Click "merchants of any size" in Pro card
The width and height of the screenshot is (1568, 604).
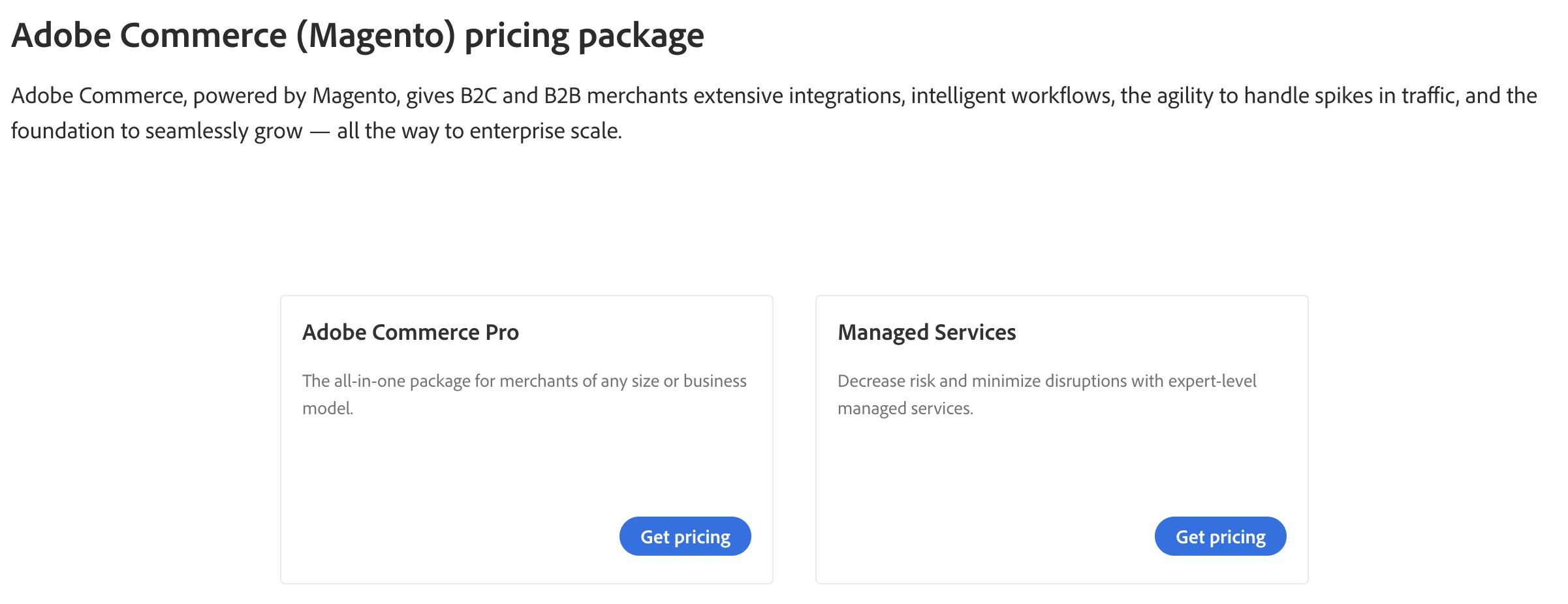579,381
